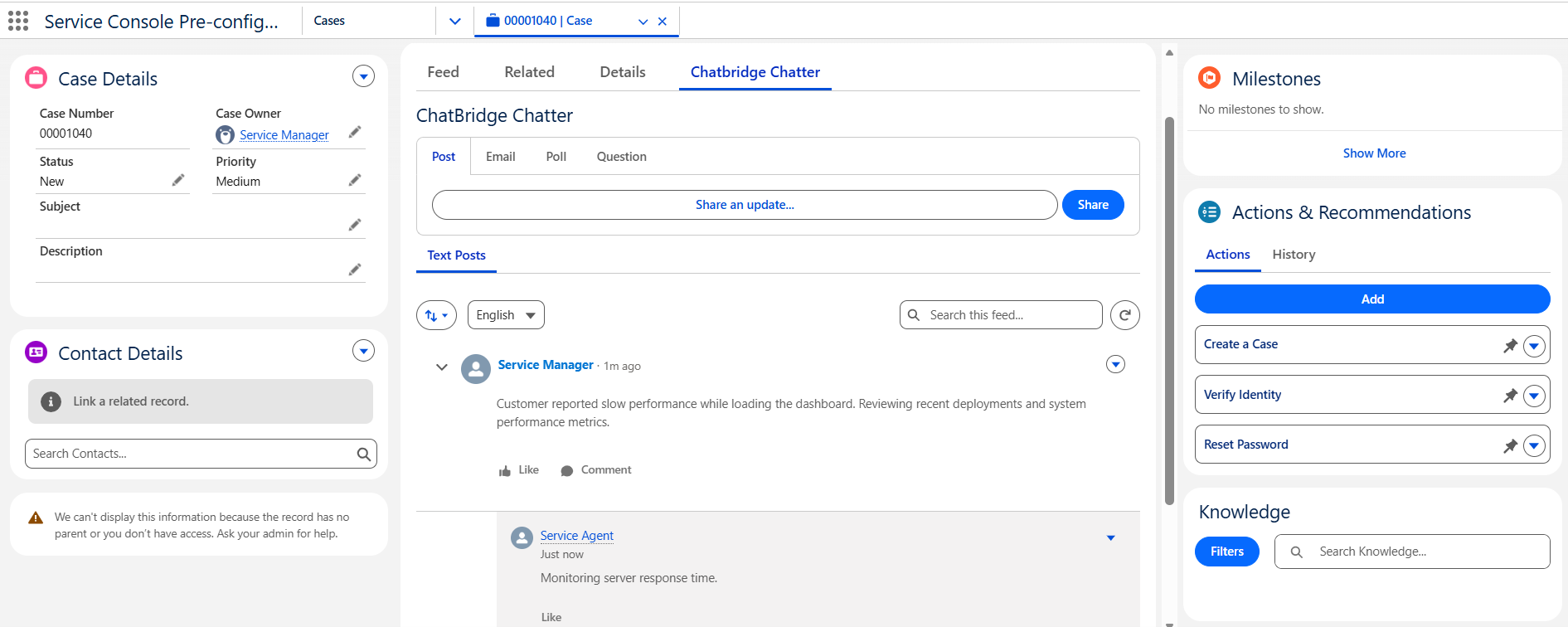
Task: Unpin the Reset Password action
Action: pos(1510,445)
